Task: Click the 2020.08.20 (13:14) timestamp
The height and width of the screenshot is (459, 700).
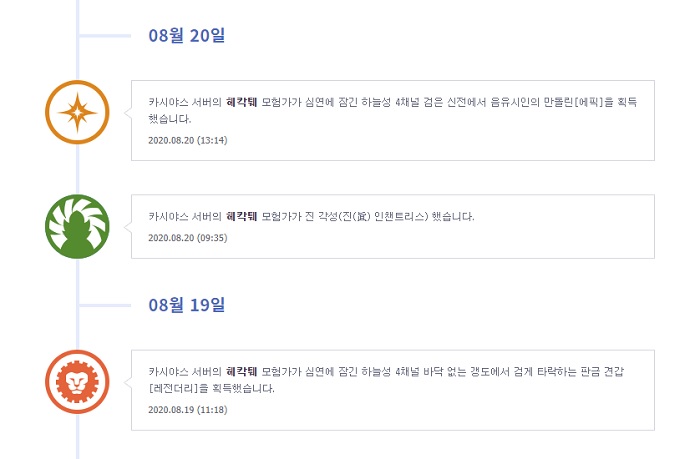Action: pos(188,140)
